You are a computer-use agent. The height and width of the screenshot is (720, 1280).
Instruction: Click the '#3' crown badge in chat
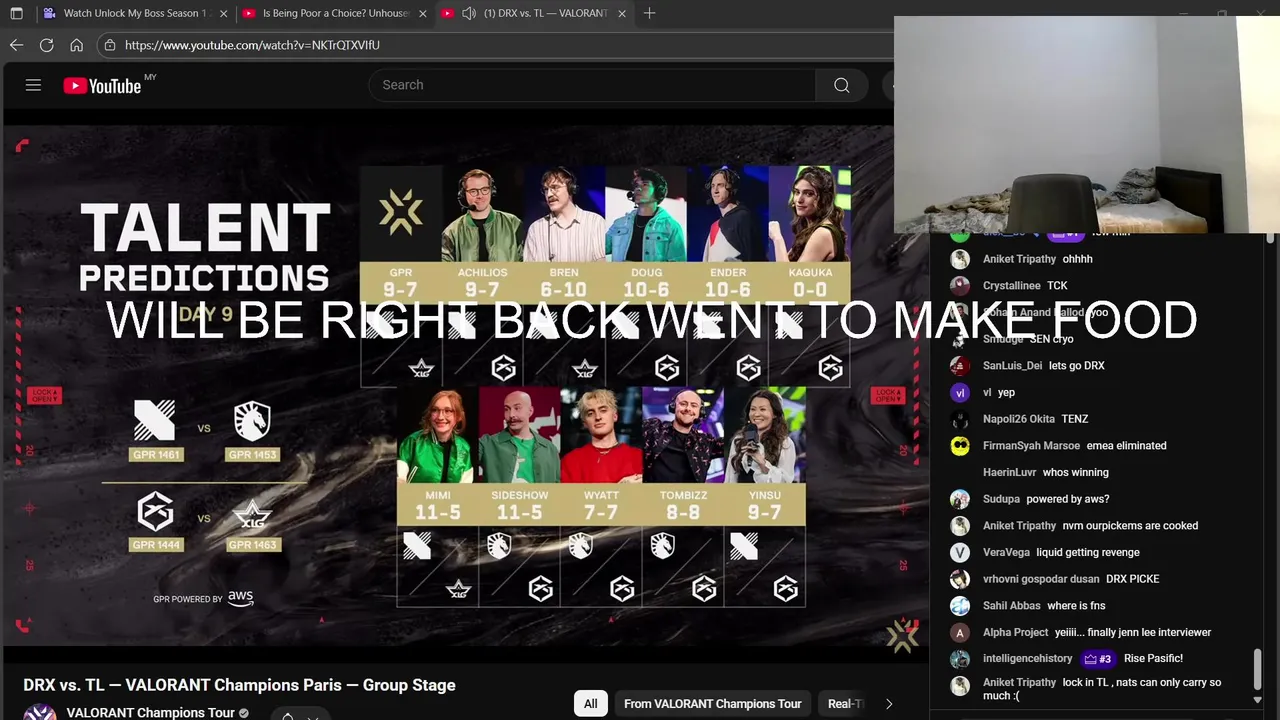click(x=1097, y=659)
